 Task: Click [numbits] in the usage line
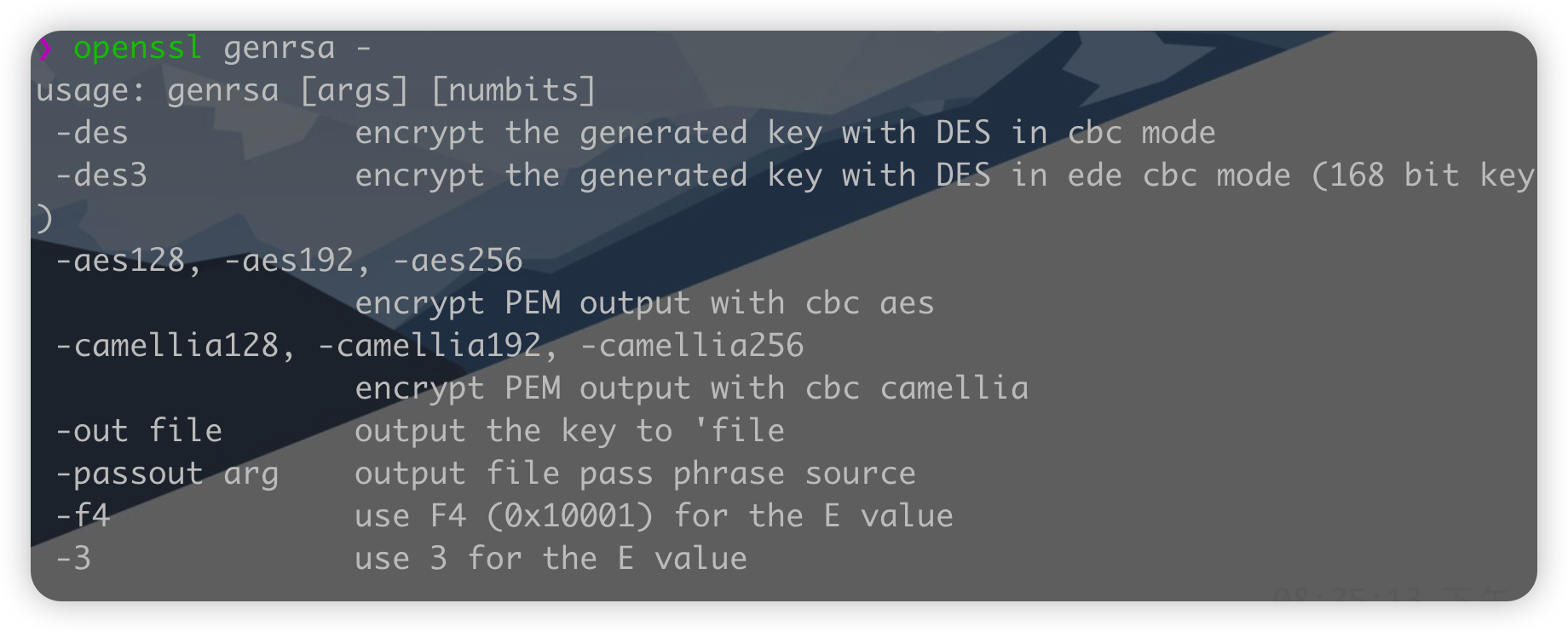[513, 90]
